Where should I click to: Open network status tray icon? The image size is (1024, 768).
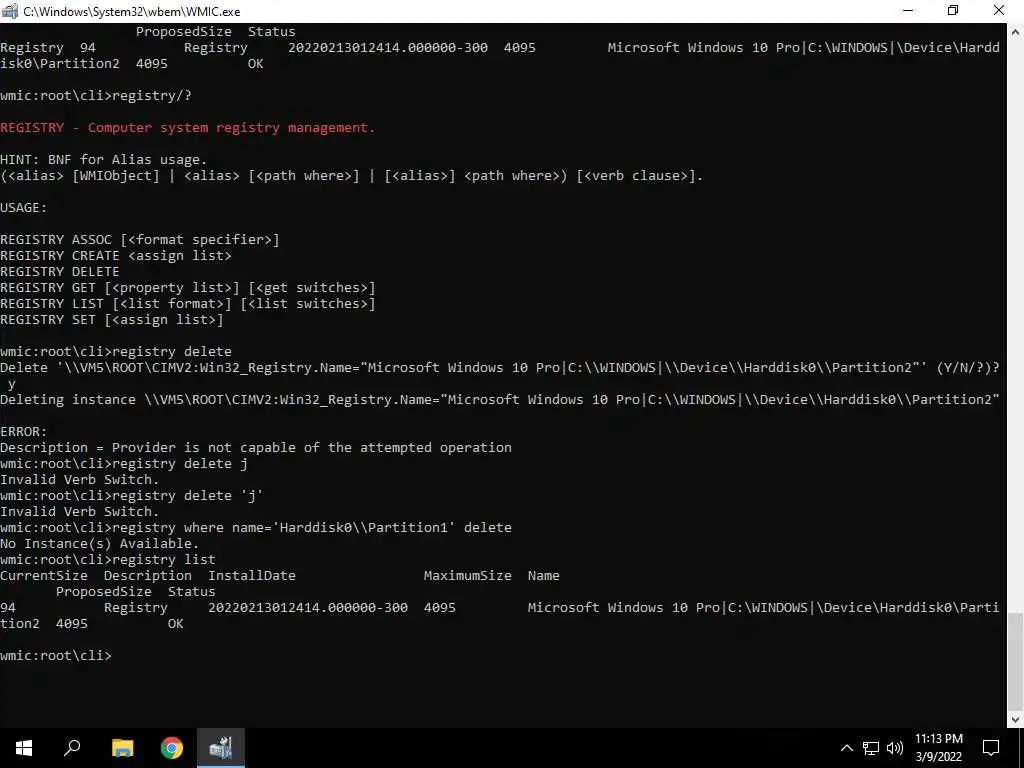[x=871, y=748]
